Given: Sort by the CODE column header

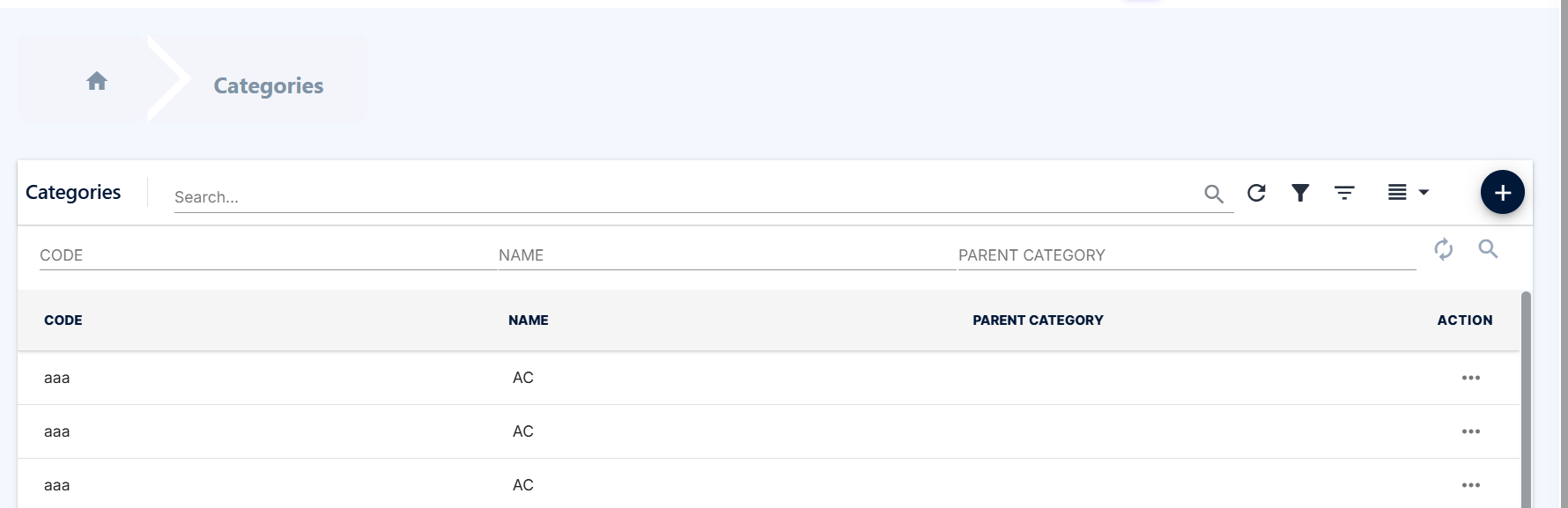Looking at the screenshot, I should 63,320.
